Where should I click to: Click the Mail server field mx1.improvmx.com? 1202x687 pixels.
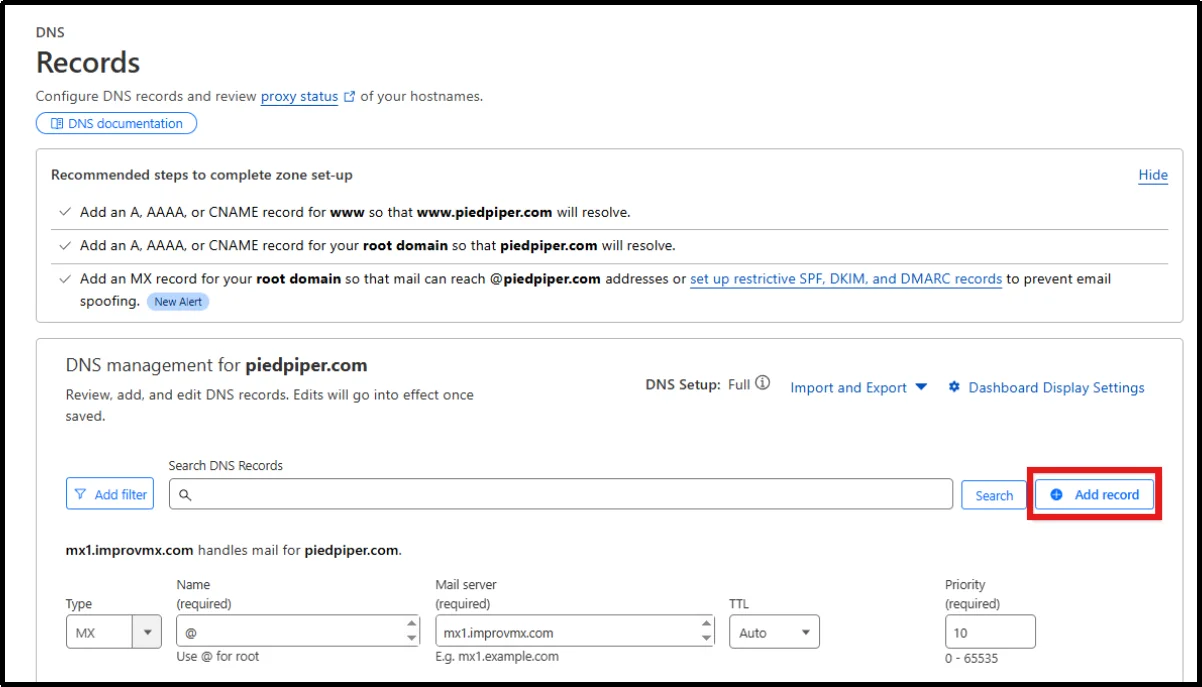(x=575, y=632)
